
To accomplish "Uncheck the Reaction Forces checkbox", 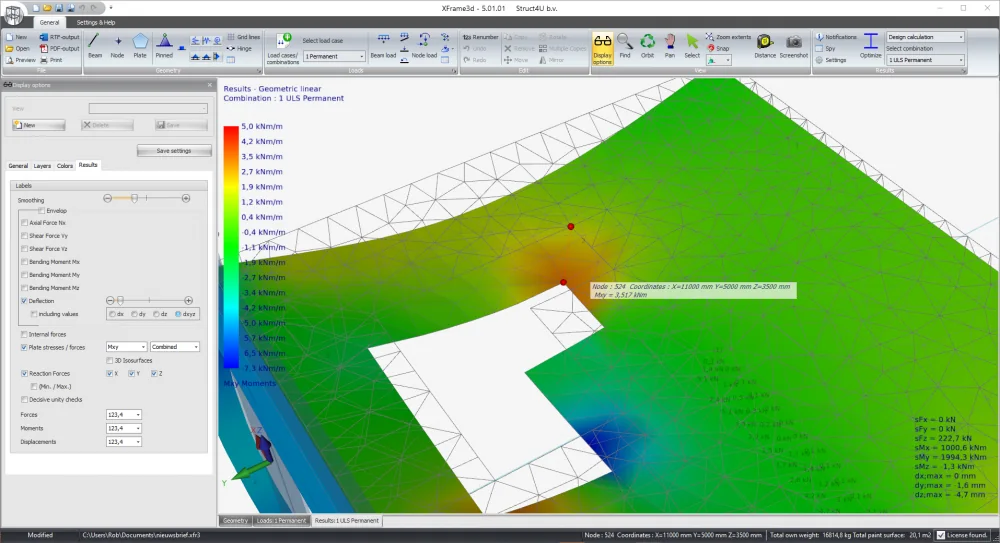I will [24, 374].
